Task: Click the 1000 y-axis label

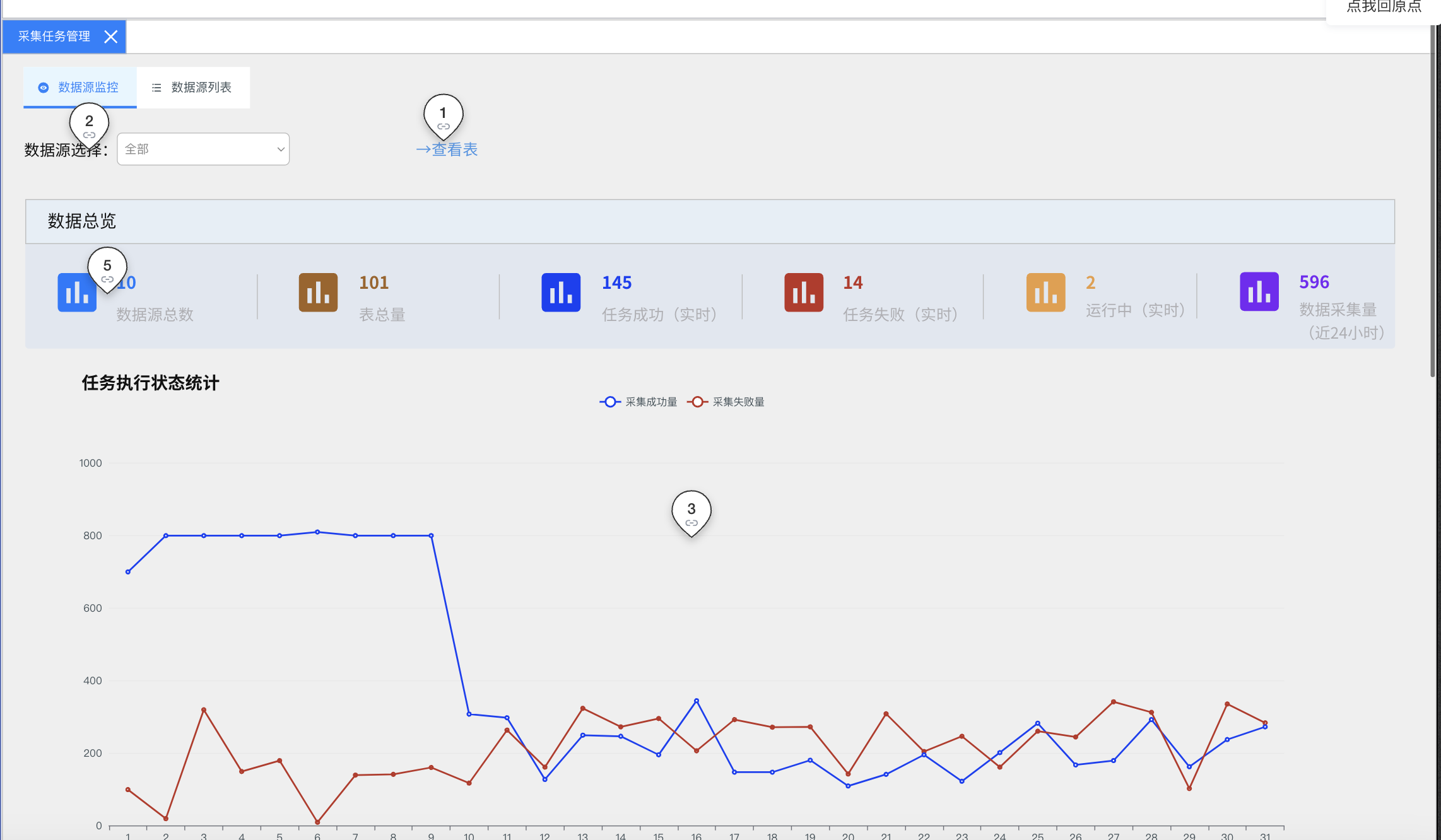Action: point(90,463)
